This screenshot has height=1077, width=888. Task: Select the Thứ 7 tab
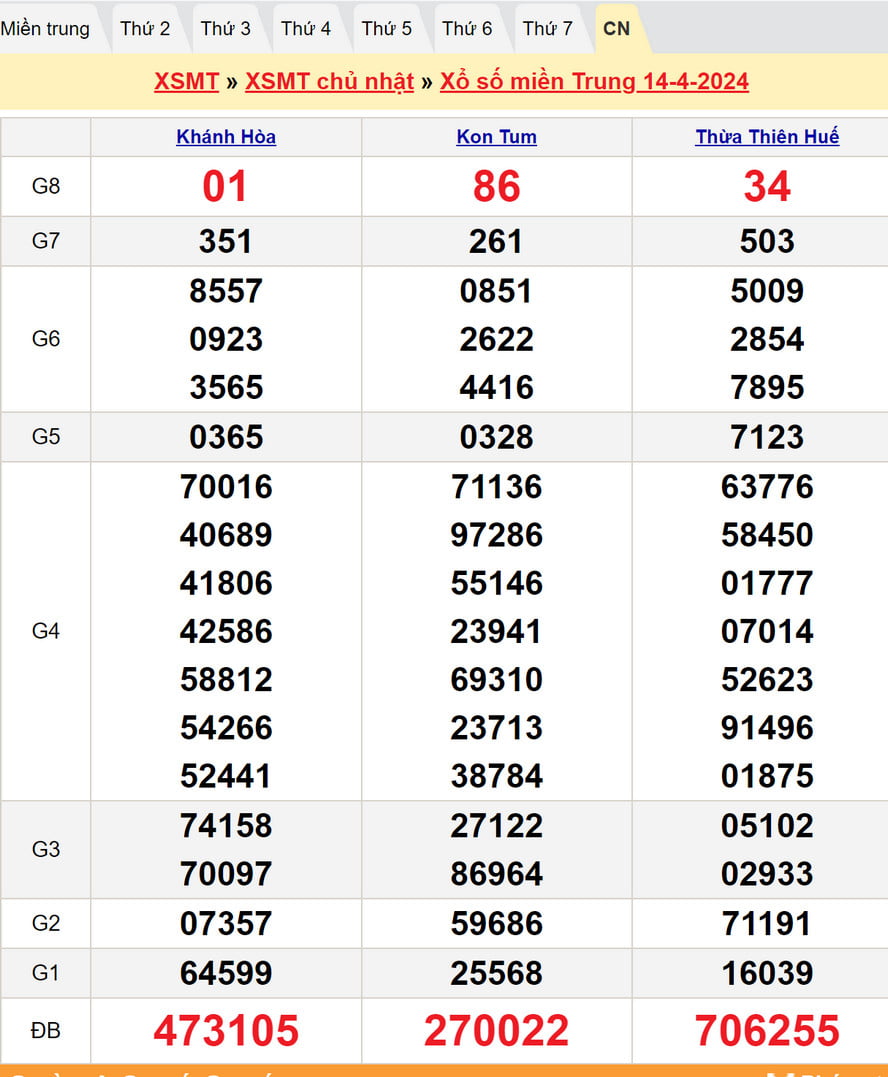pos(547,29)
